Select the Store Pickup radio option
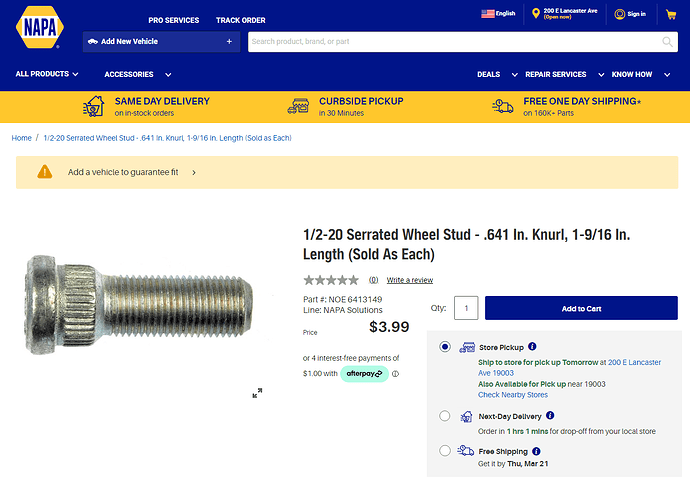 (445, 347)
